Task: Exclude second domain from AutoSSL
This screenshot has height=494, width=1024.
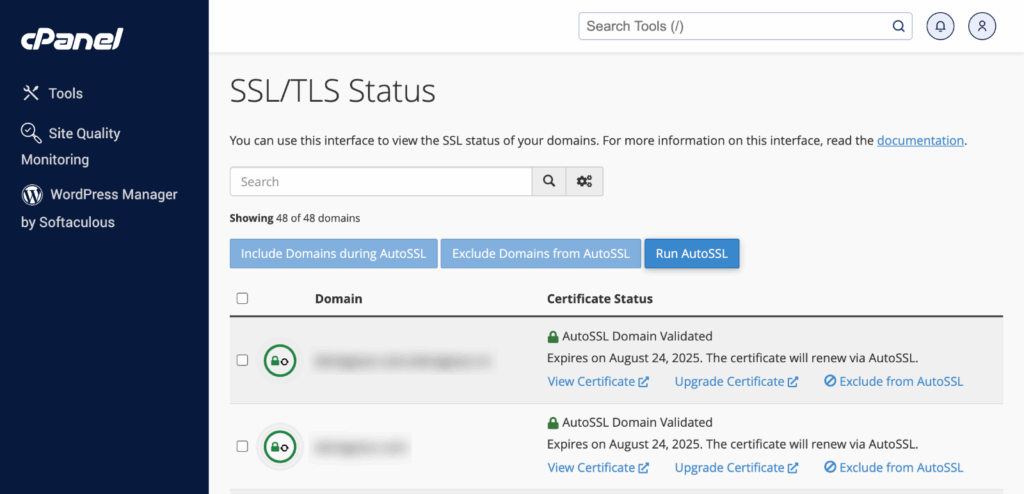Action: [893, 468]
